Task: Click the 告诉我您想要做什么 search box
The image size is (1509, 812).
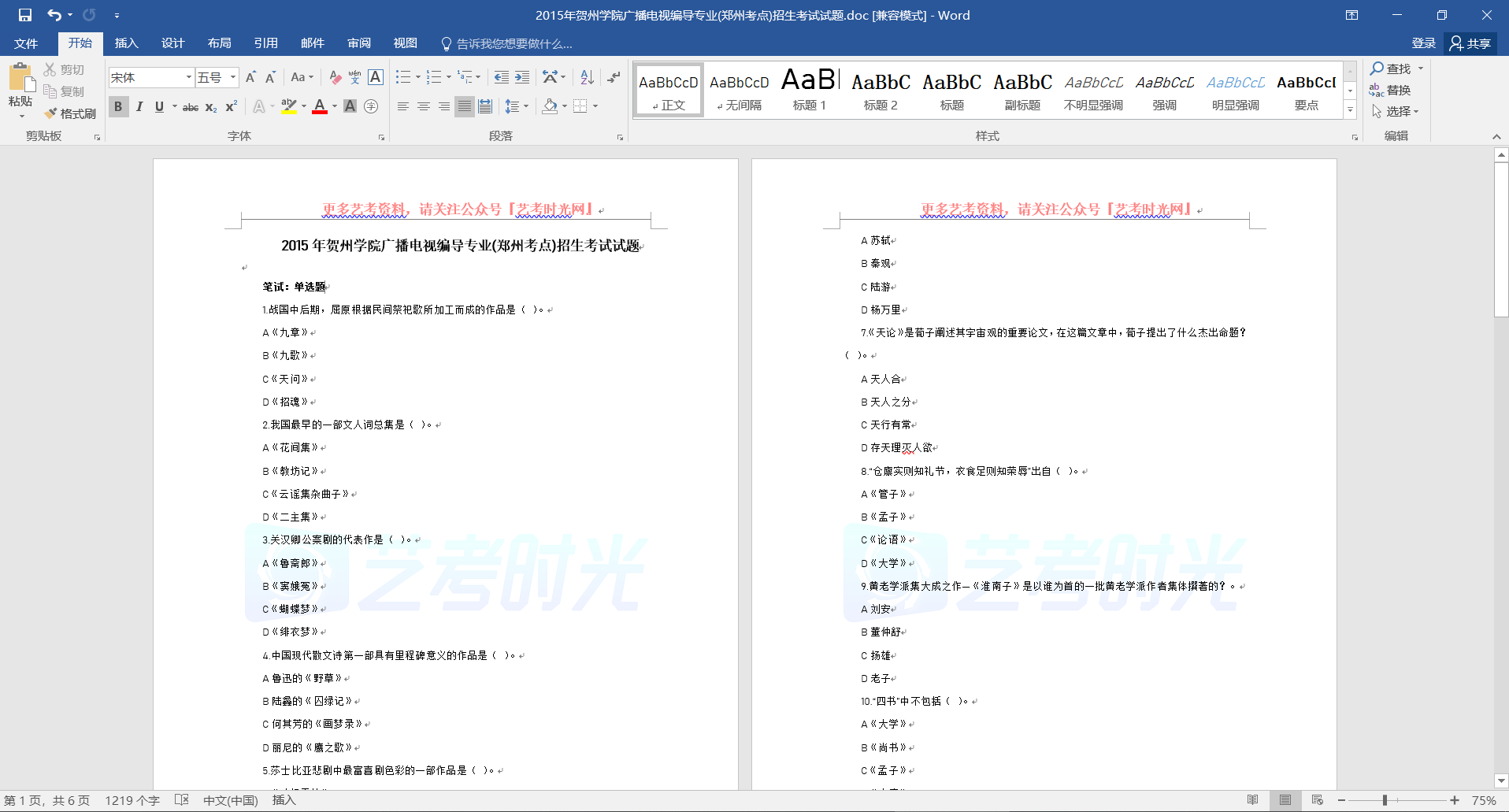Action: (x=514, y=44)
